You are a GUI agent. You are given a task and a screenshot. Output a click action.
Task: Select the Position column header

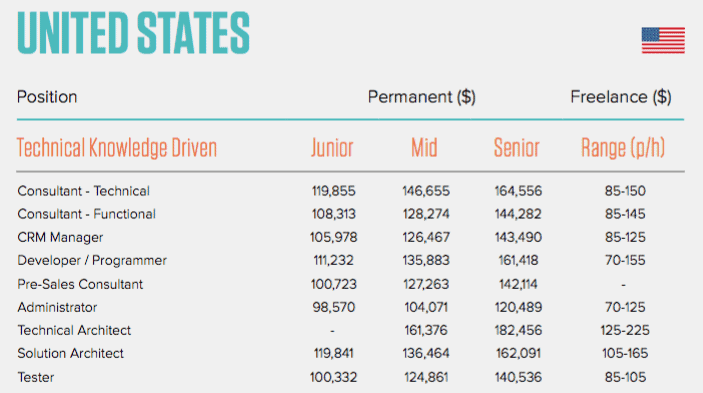[47, 97]
